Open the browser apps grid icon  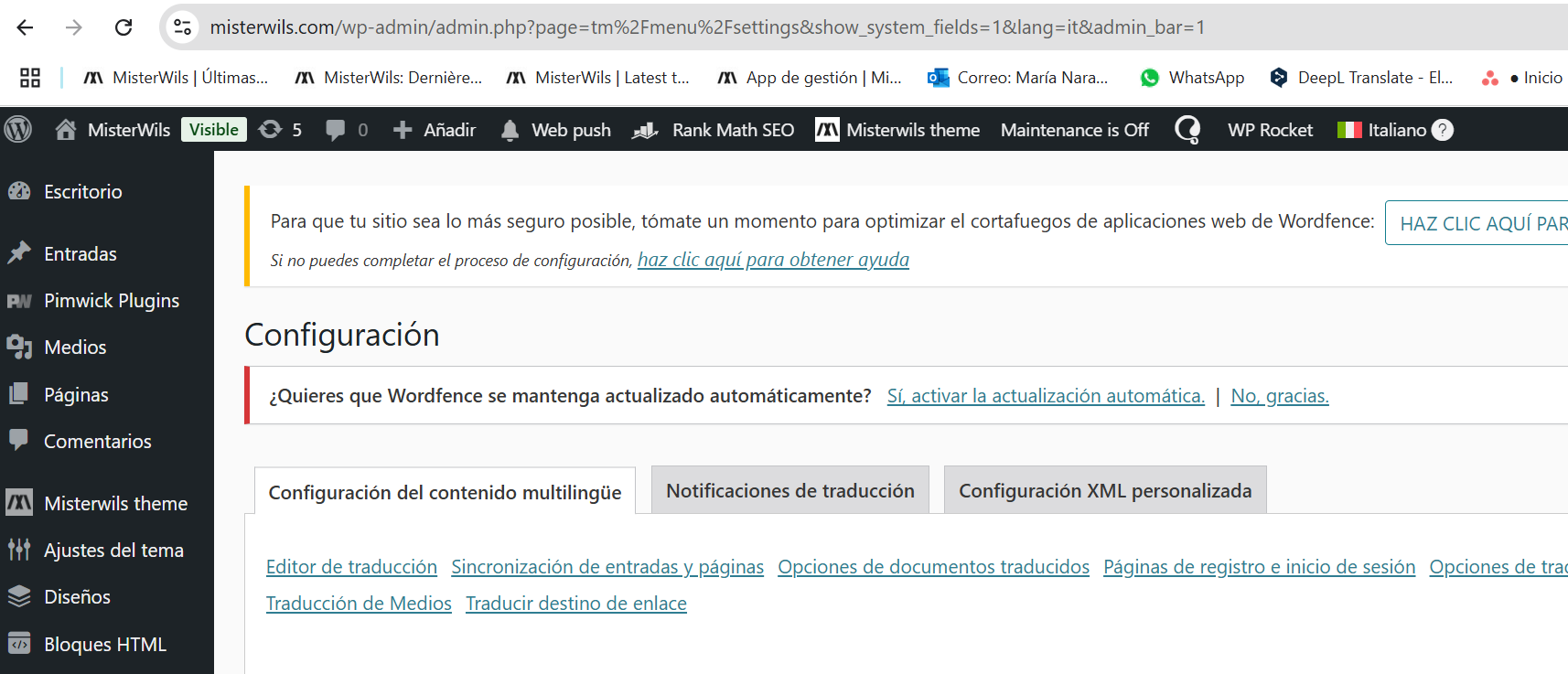pos(30,78)
